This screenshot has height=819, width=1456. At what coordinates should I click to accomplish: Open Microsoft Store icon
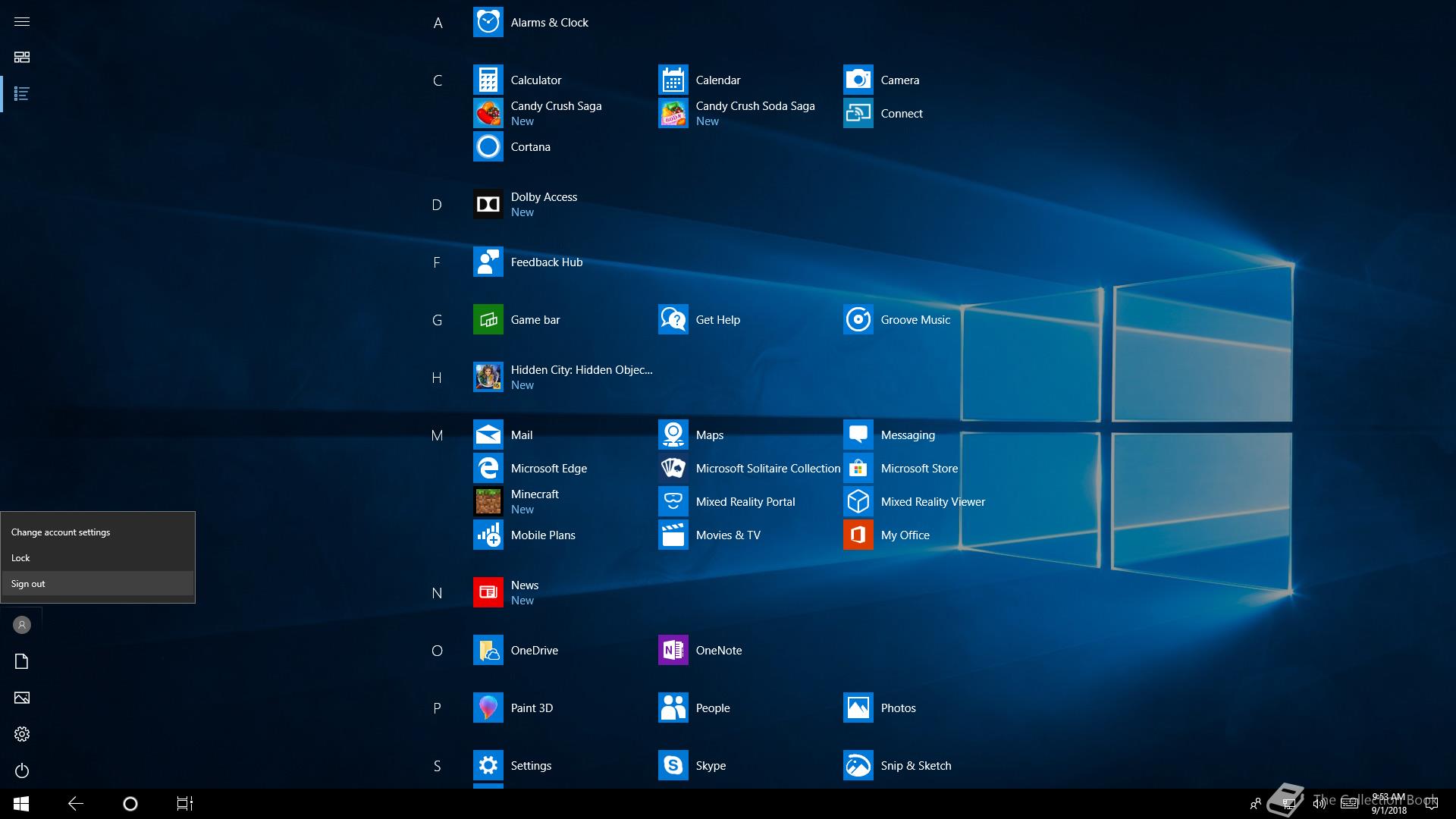pyautogui.click(x=858, y=469)
